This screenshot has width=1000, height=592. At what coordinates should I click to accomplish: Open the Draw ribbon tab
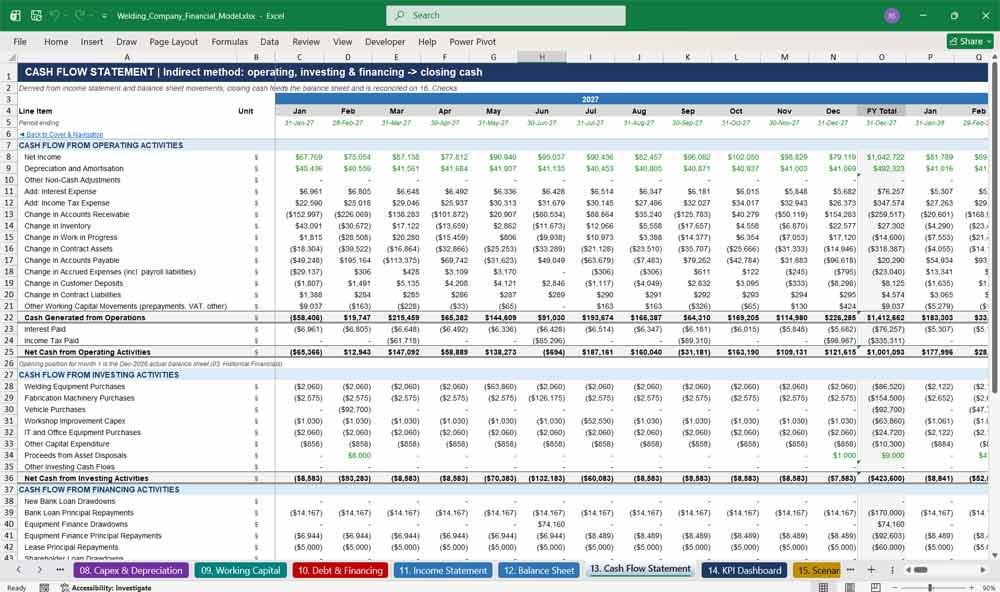coord(126,41)
